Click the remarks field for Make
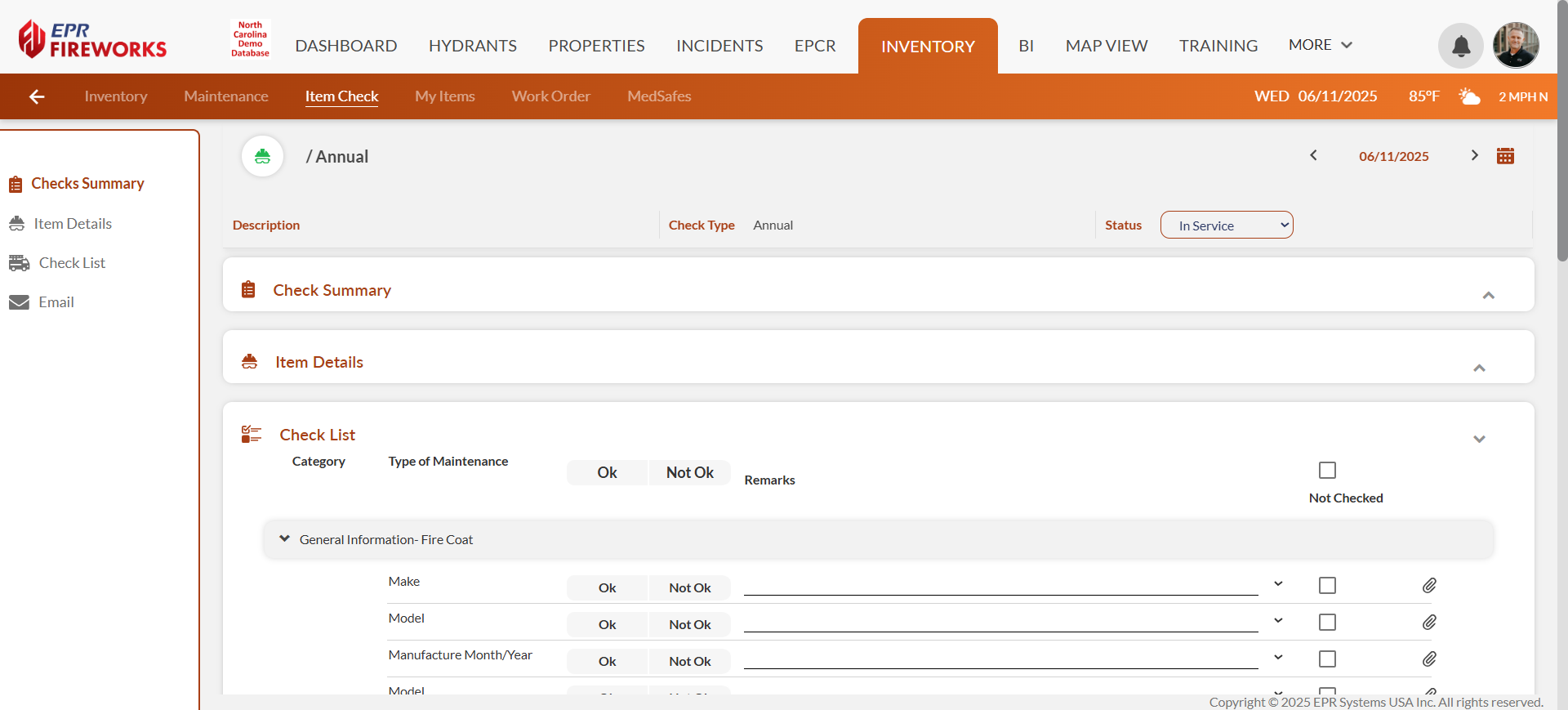Screen dimensions: 1568x710 click(1000, 586)
